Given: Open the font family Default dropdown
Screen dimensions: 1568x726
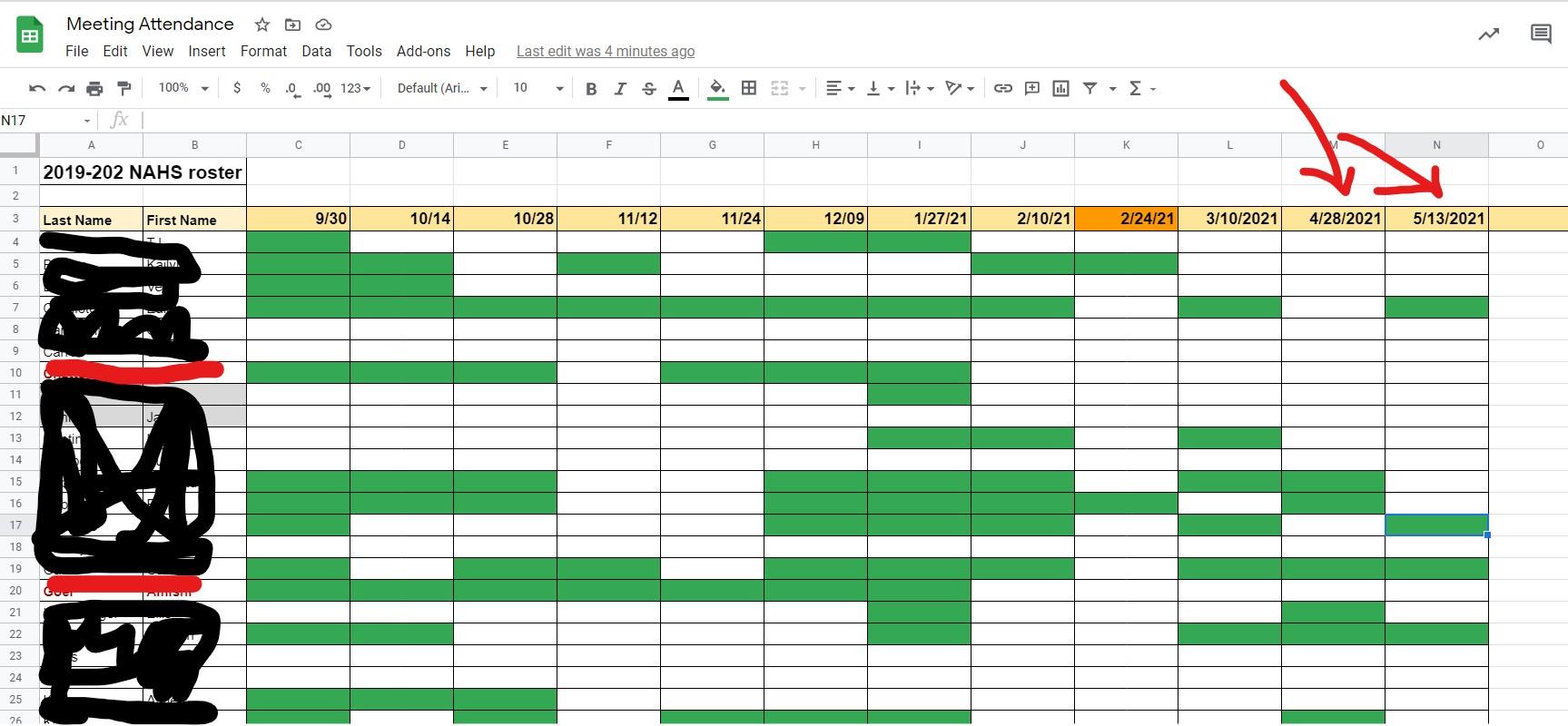Looking at the screenshot, I should tap(442, 88).
